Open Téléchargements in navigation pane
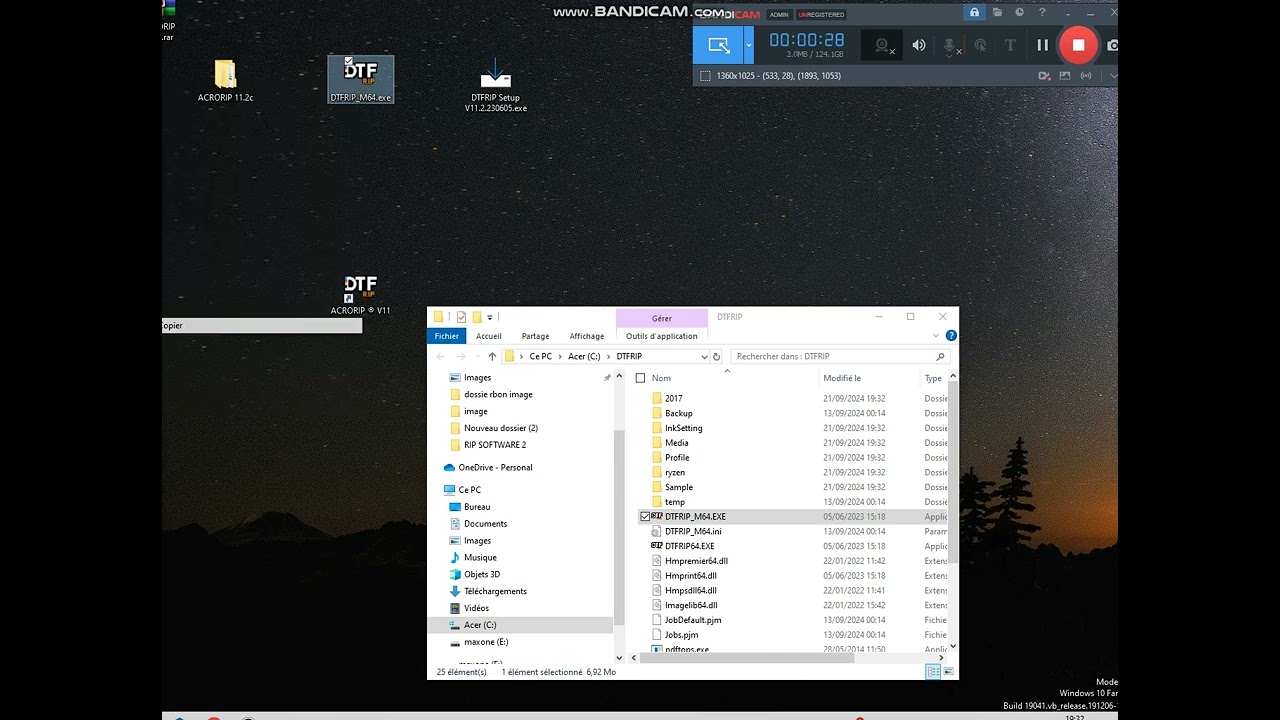The image size is (1280, 720). pyautogui.click(x=495, y=591)
